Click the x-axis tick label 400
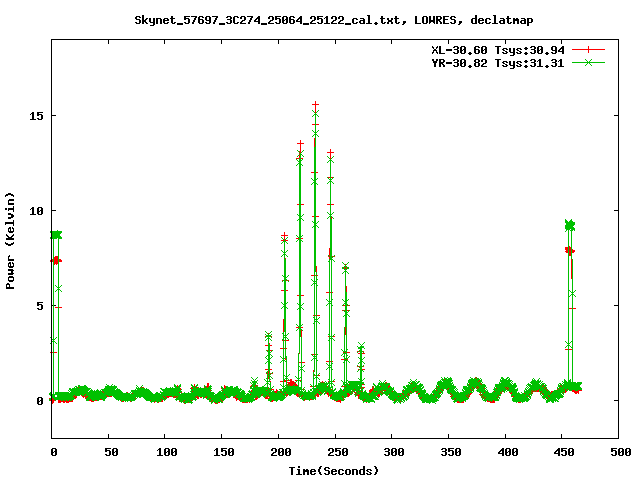This screenshot has width=640, height=480. point(508,452)
